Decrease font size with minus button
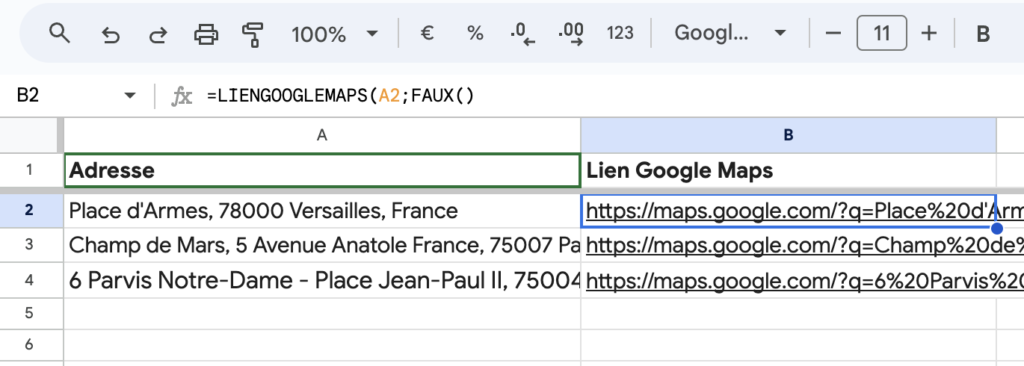 (833, 33)
